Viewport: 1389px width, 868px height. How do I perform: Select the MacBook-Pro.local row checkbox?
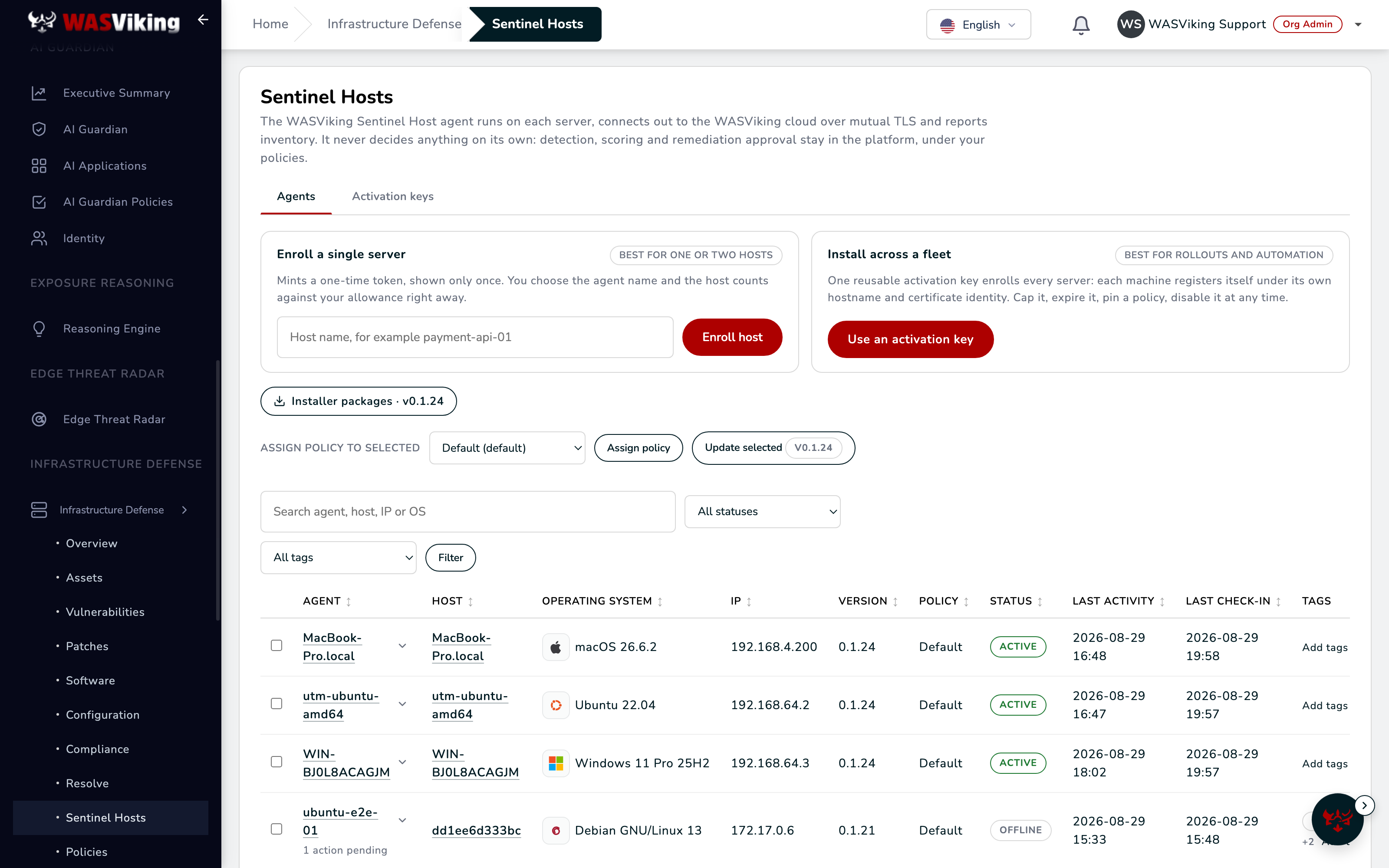pos(276,645)
